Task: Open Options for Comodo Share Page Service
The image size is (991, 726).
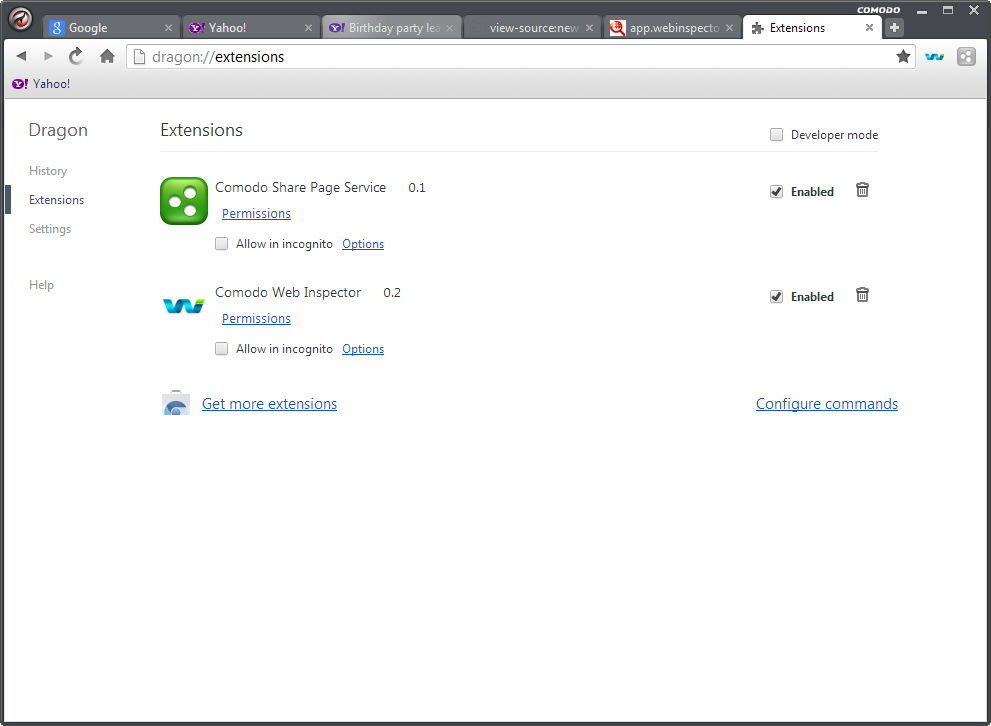Action: click(x=362, y=243)
